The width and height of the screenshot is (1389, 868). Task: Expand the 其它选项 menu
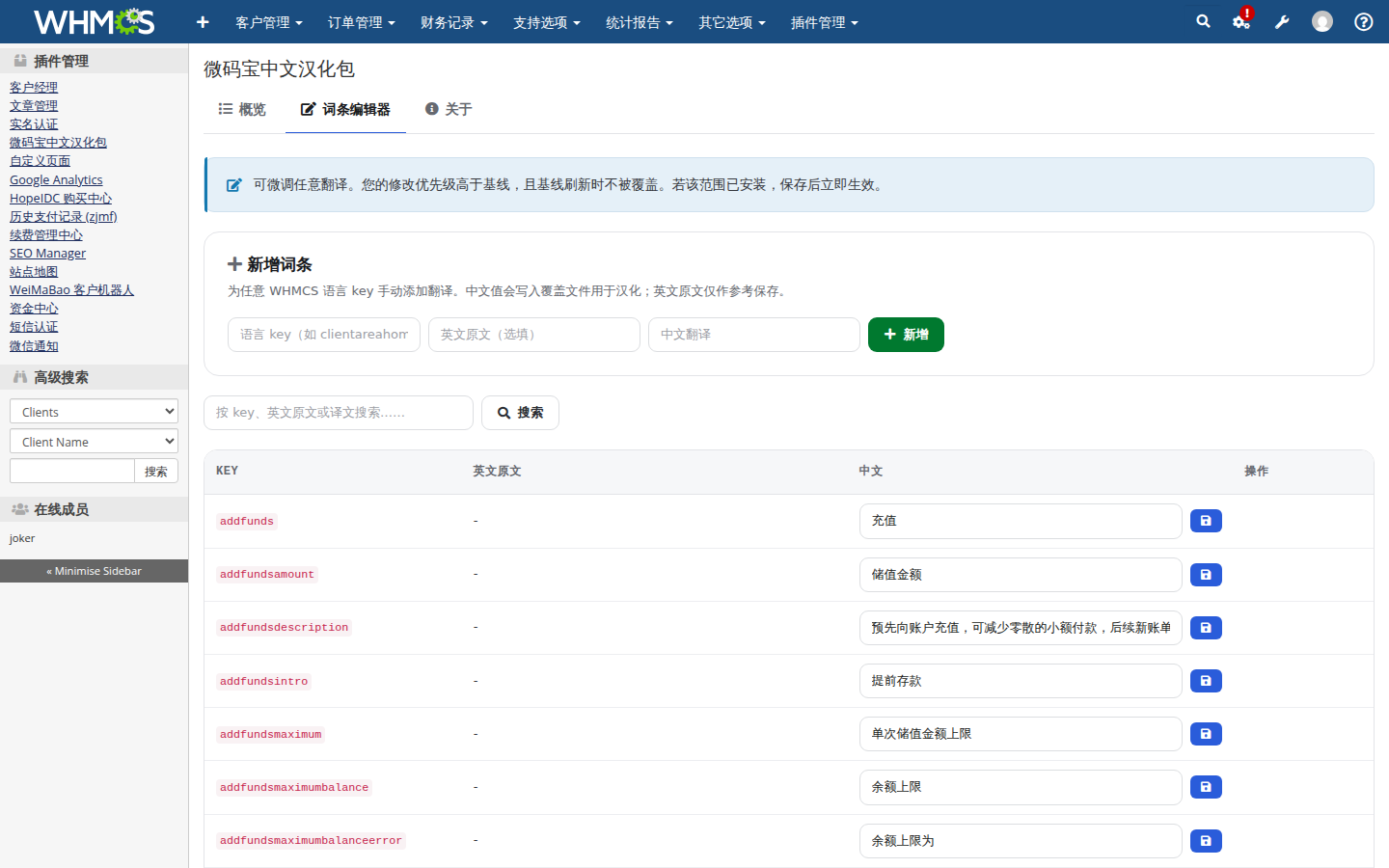(732, 22)
